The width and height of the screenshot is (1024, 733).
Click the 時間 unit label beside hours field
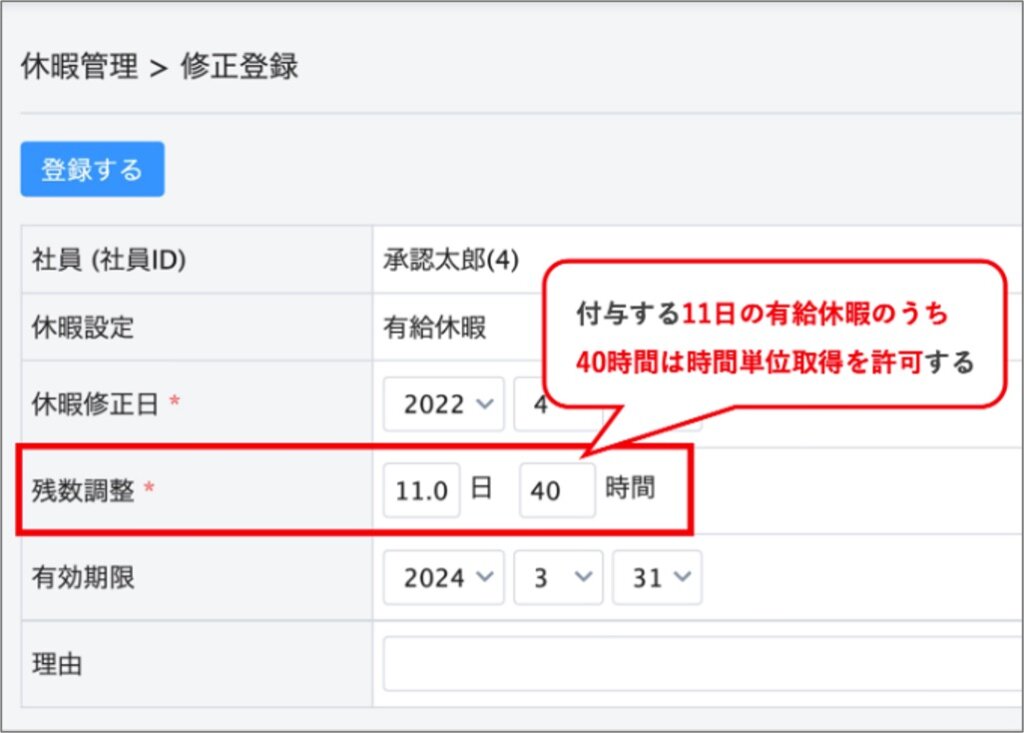(x=630, y=488)
